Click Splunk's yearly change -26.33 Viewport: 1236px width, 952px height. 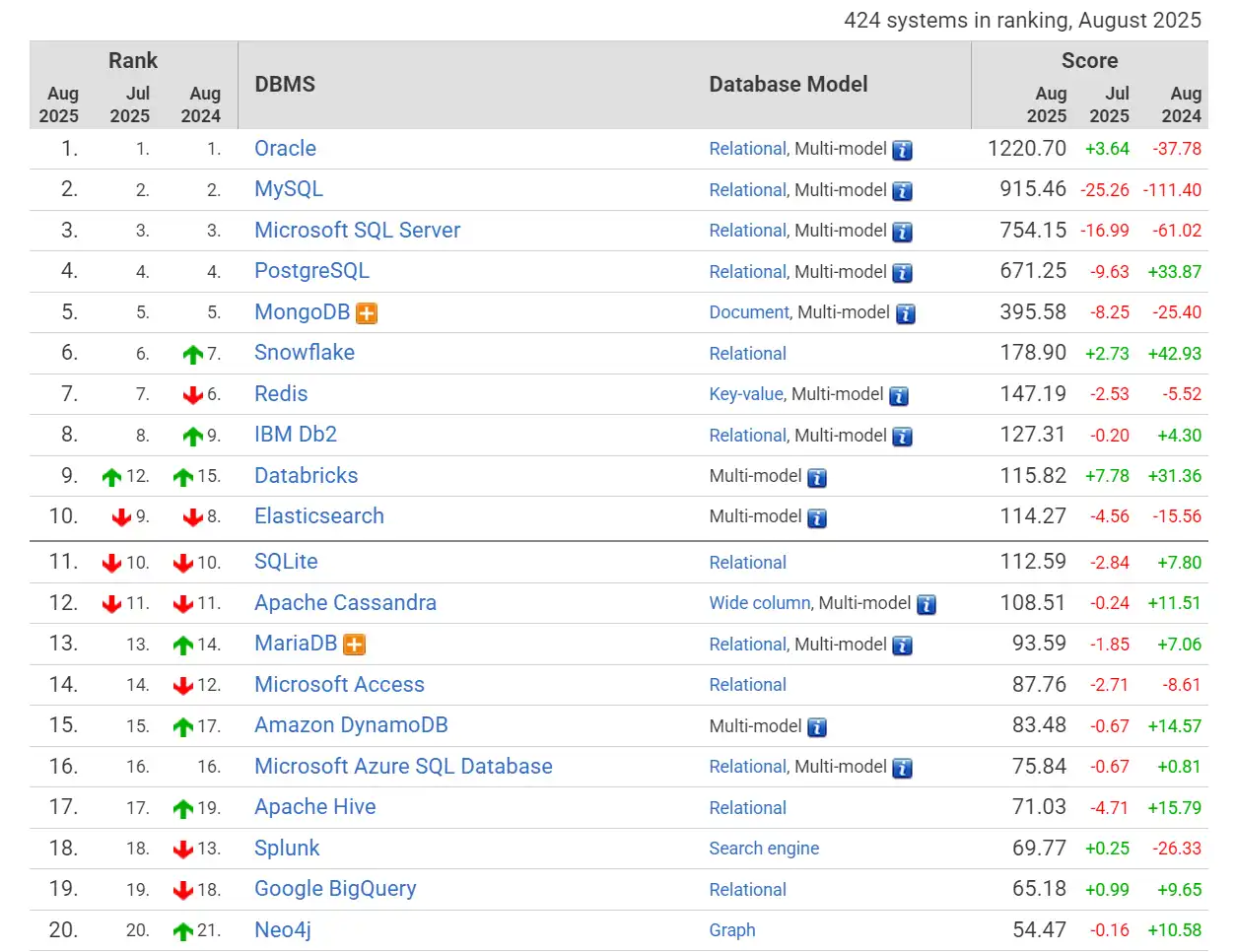point(1177,849)
